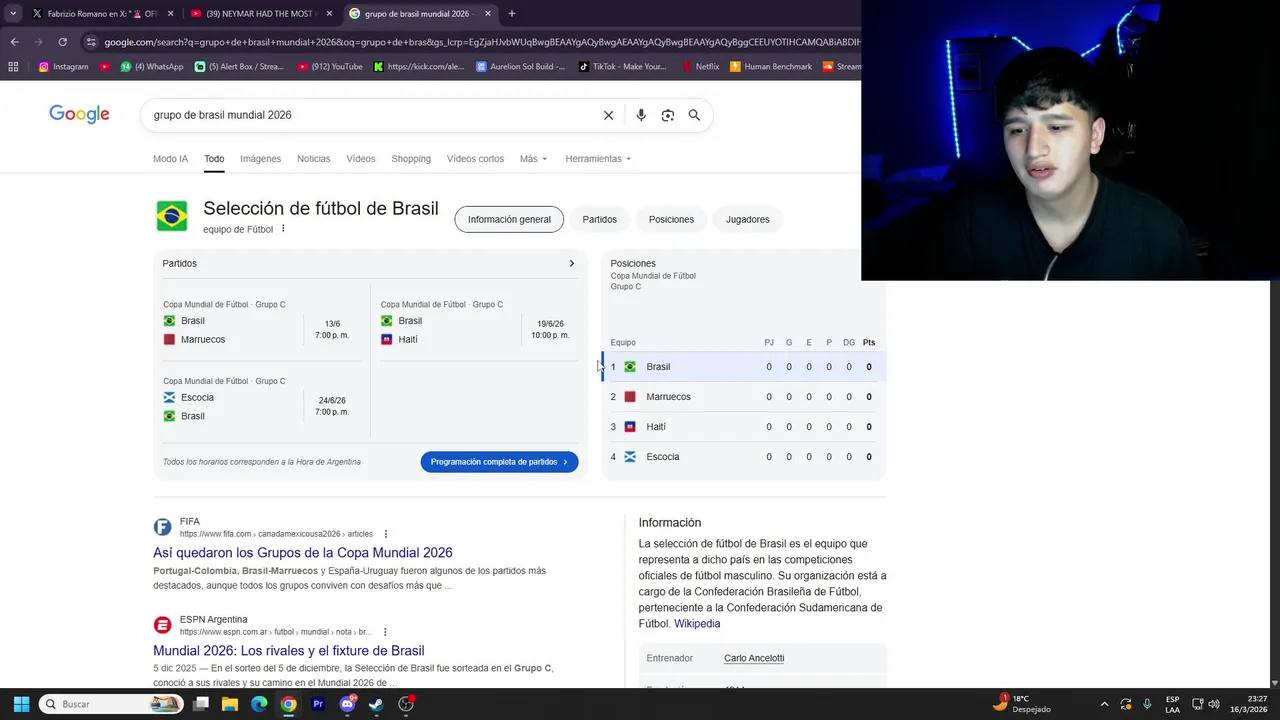
Task: Click the browser address bar URL
Action: tap(480, 42)
